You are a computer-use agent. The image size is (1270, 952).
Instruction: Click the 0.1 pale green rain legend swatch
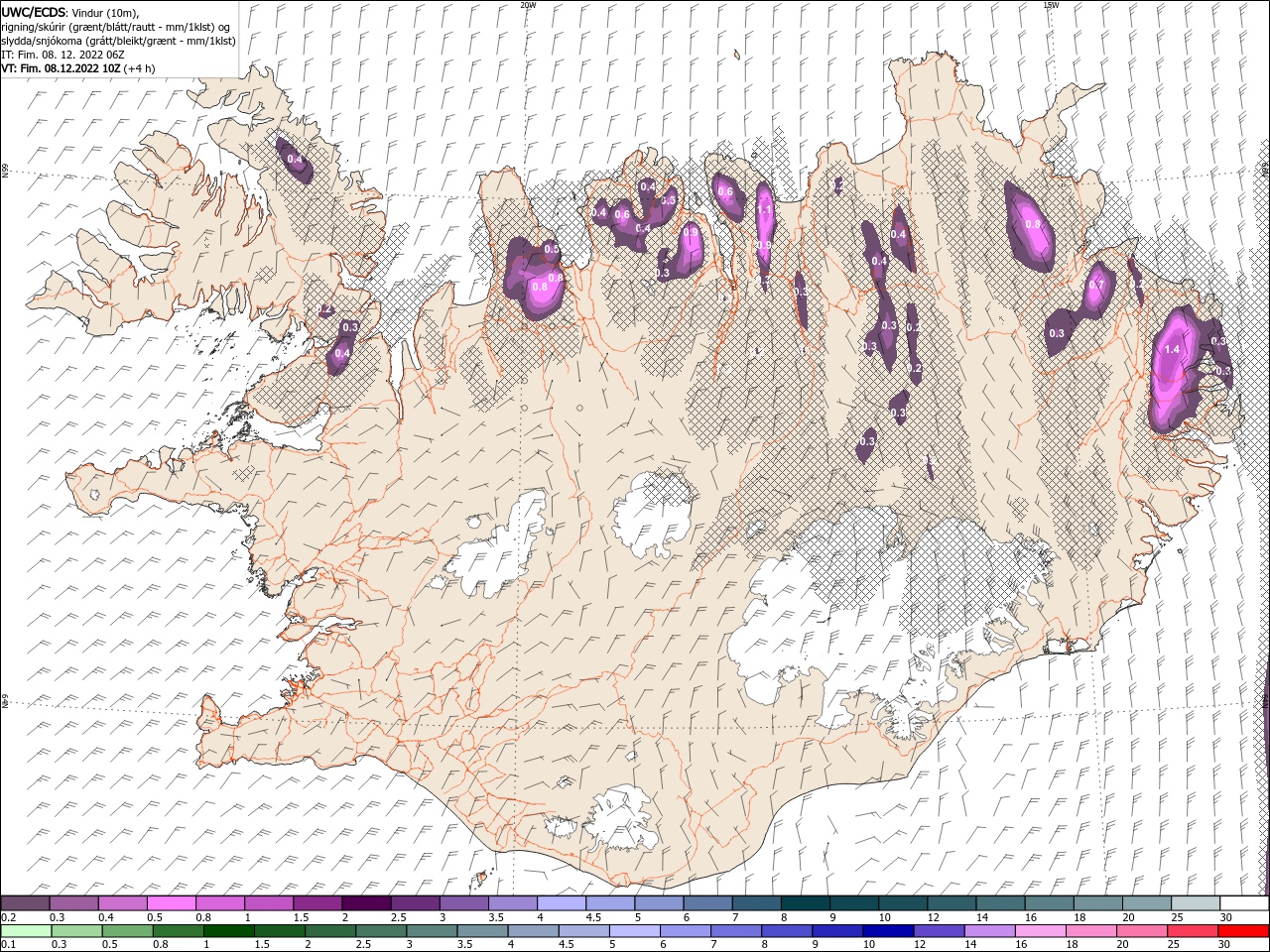(x=26, y=931)
